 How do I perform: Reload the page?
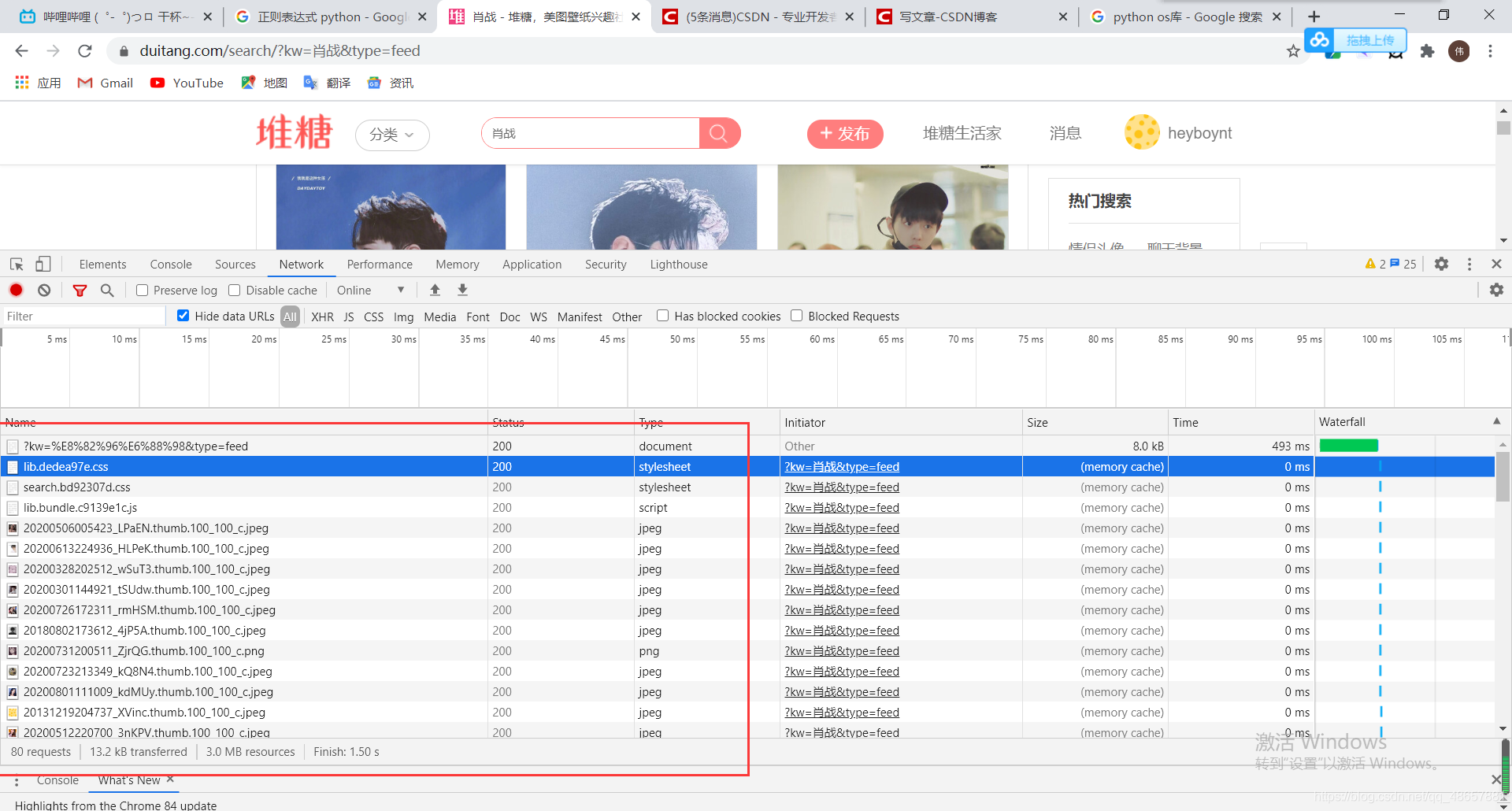84,50
